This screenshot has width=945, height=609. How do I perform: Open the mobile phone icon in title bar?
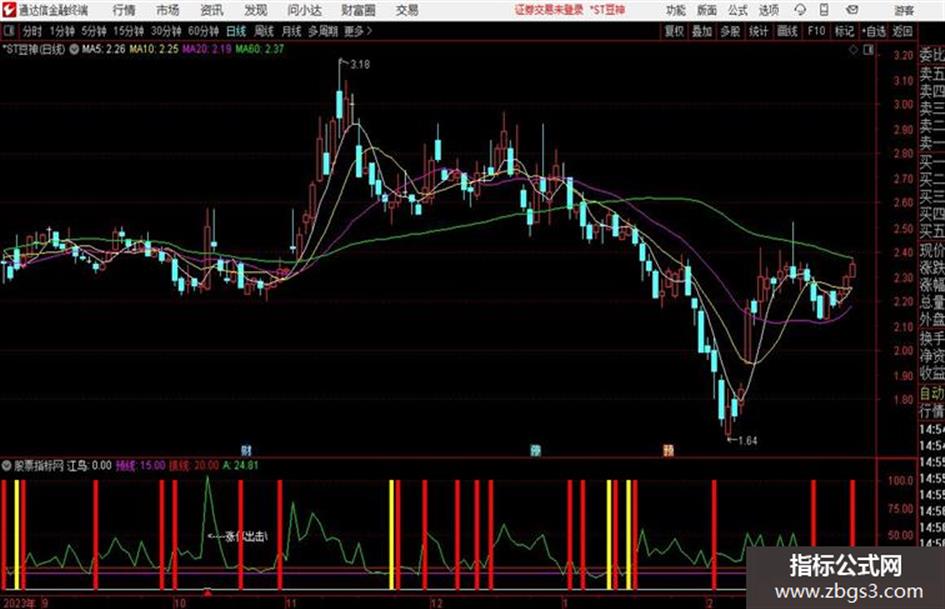pyautogui.click(x=824, y=10)
